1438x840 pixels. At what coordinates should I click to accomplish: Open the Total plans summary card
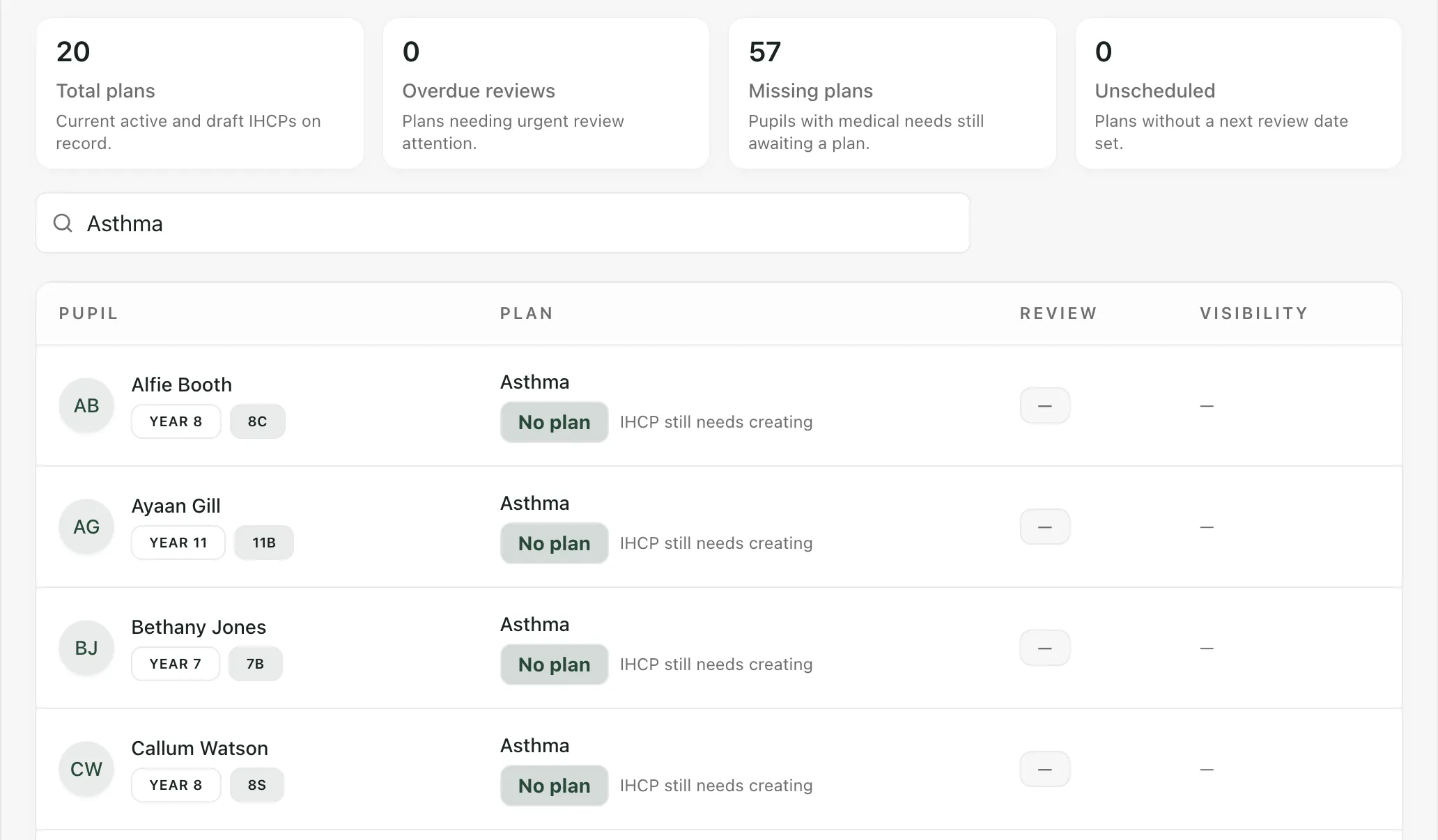coord(200,93)
